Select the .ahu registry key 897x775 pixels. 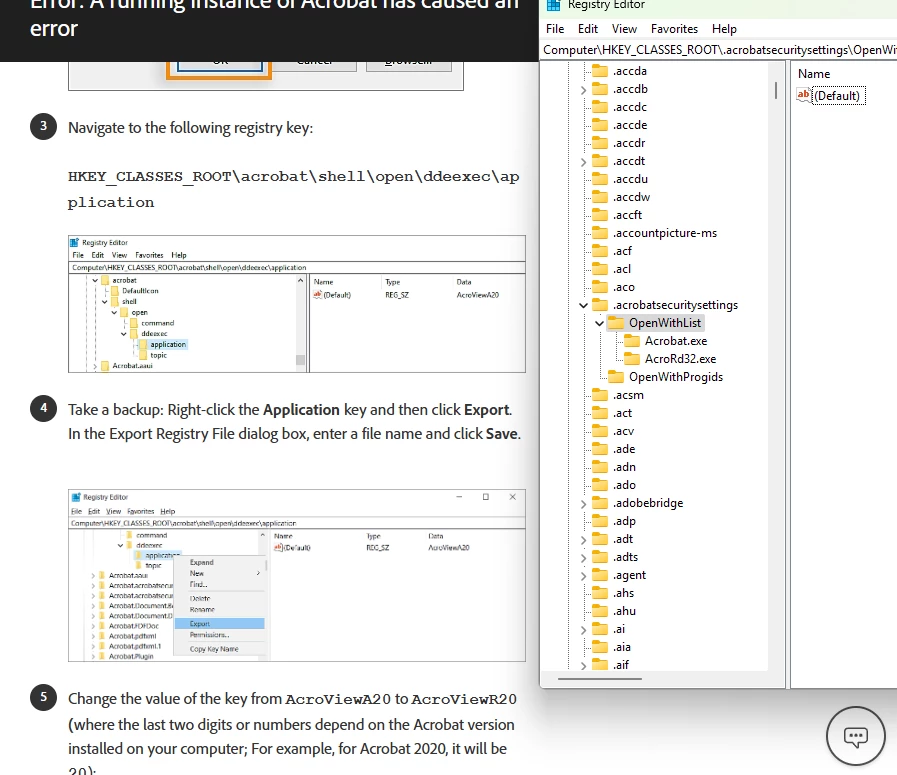[x=624, y=611]
